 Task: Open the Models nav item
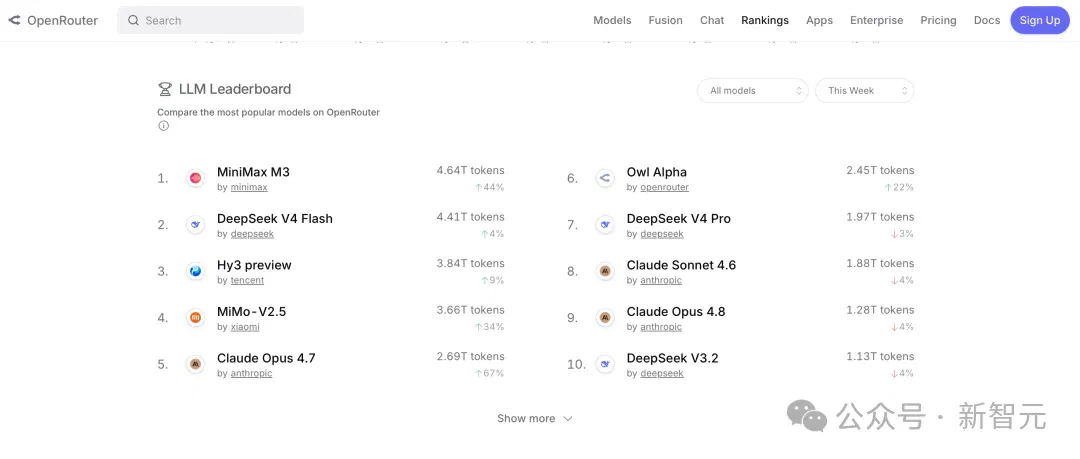[612, 21]
